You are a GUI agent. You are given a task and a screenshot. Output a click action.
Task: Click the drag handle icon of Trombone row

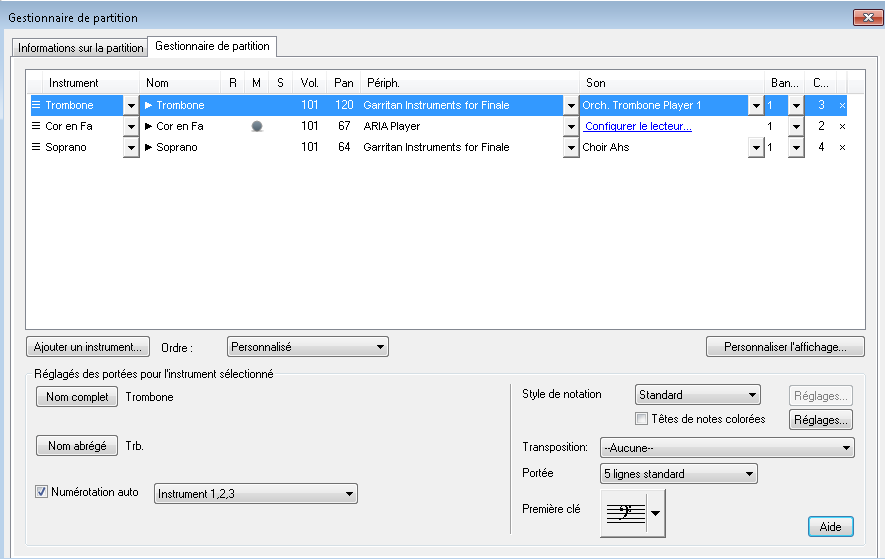pyautogui.click(x=37, y=105)
